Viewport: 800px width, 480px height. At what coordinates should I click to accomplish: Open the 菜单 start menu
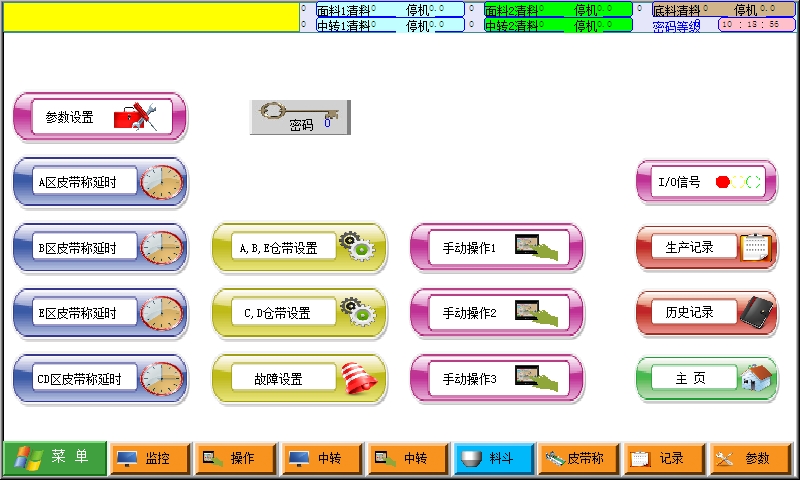tap(53, 458)
